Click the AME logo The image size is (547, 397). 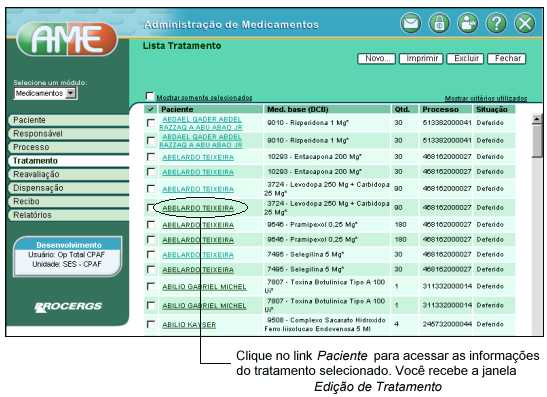coord(67,39)
